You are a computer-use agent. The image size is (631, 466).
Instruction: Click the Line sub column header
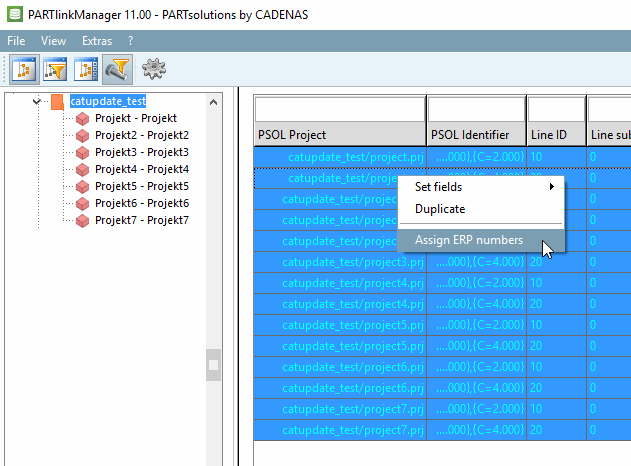click(x=609, y=135)
